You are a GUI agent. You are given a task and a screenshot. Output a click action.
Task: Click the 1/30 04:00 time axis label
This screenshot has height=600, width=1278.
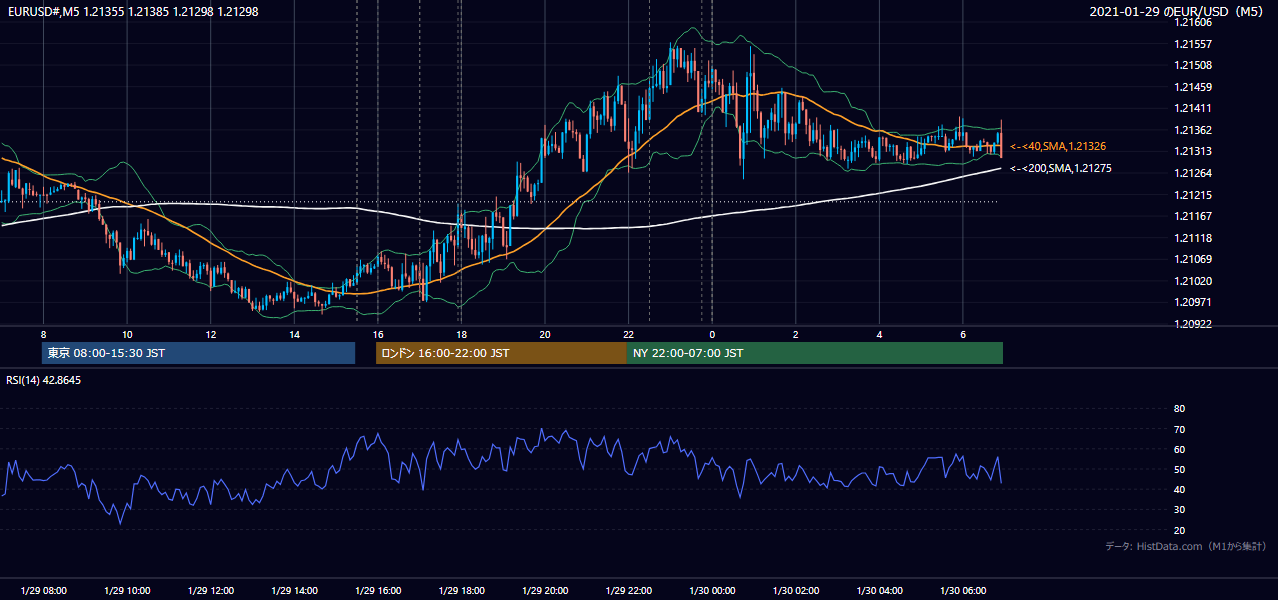(879, 591)
